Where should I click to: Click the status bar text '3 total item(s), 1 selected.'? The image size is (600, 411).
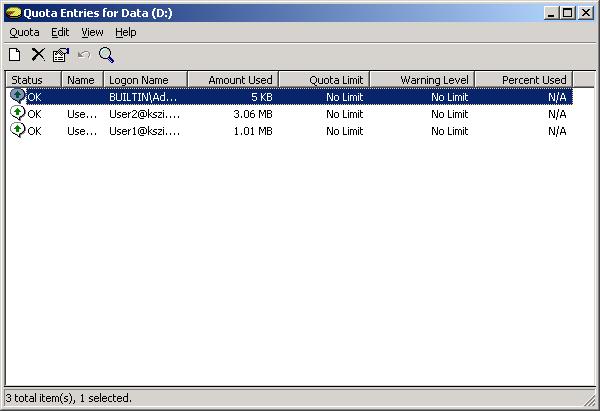click(x=68, y=398)
